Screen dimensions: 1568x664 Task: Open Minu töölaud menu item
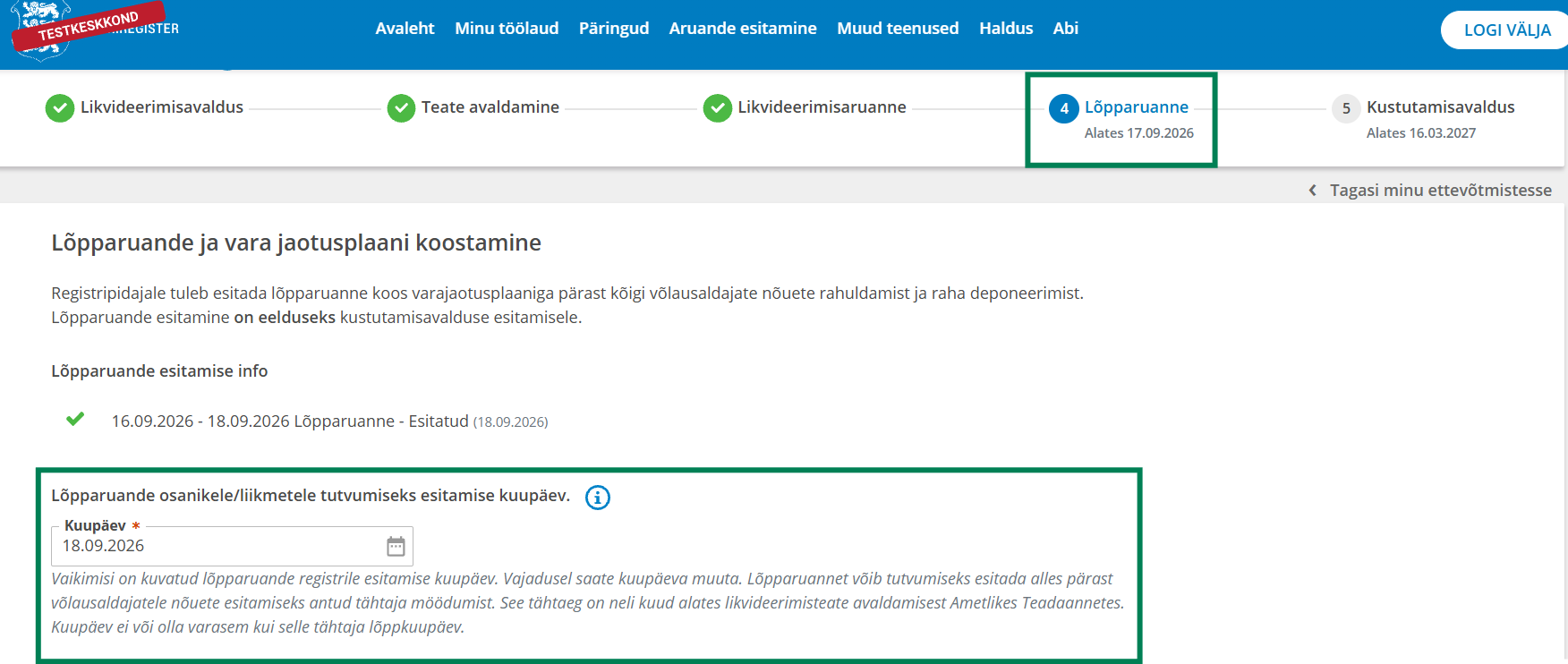[x=507, y=28]
